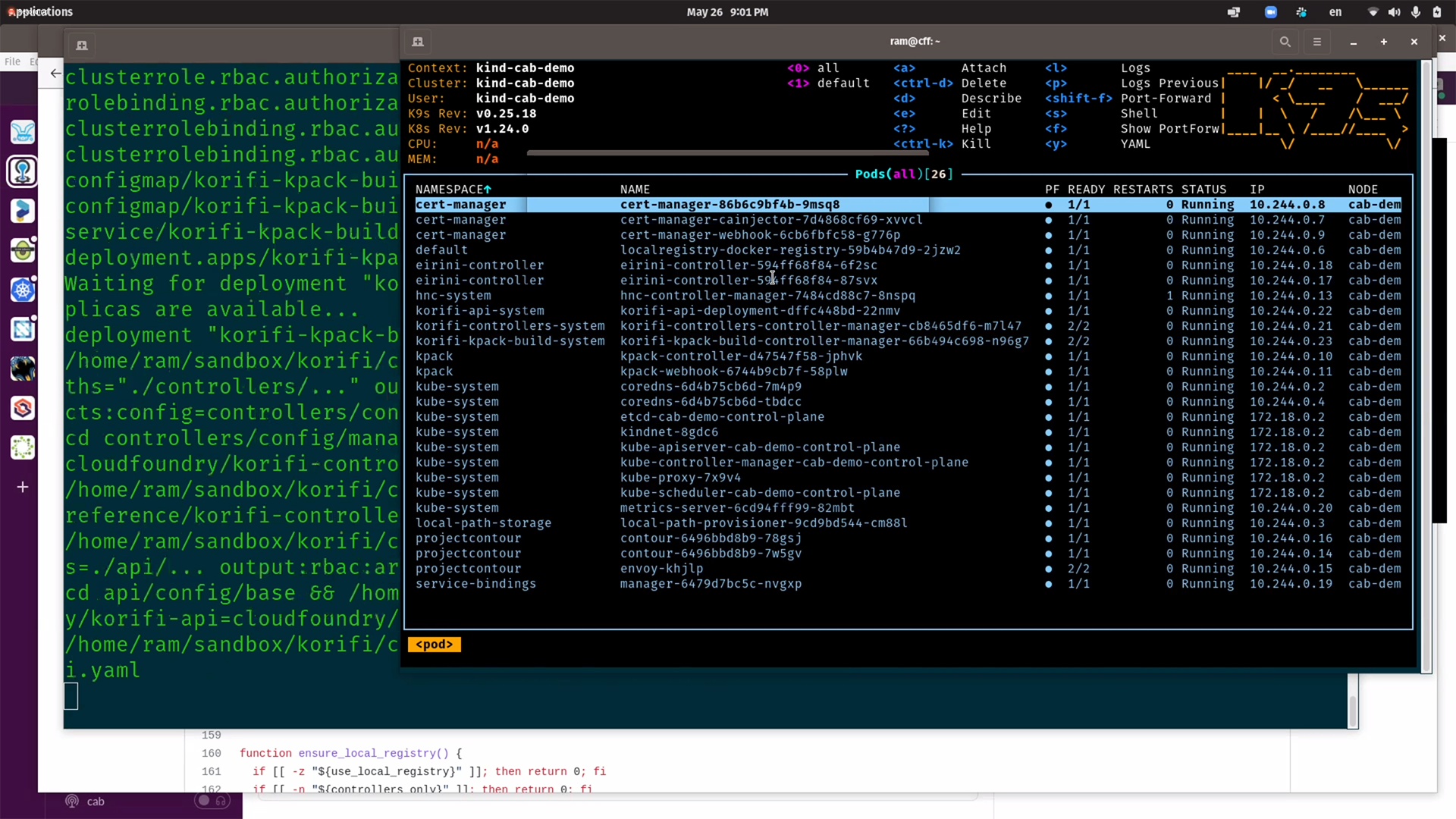Open the green dotted circle workspace icon

coord(23,447)
